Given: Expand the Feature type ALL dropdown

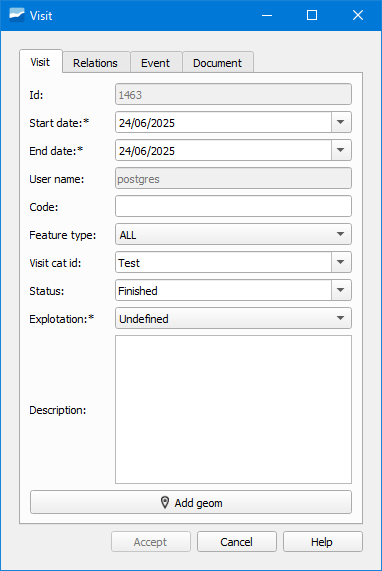Looking at the screenshot, I should click(x=233, y=235).
